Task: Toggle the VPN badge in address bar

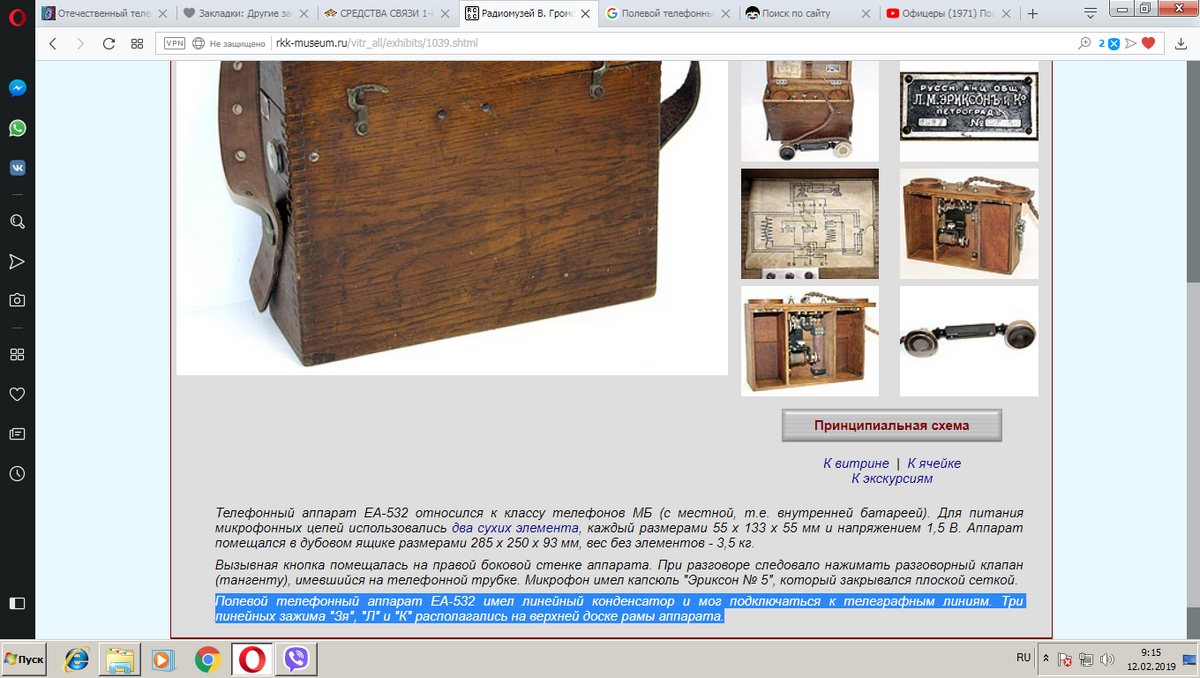Action: click(174, 43)
